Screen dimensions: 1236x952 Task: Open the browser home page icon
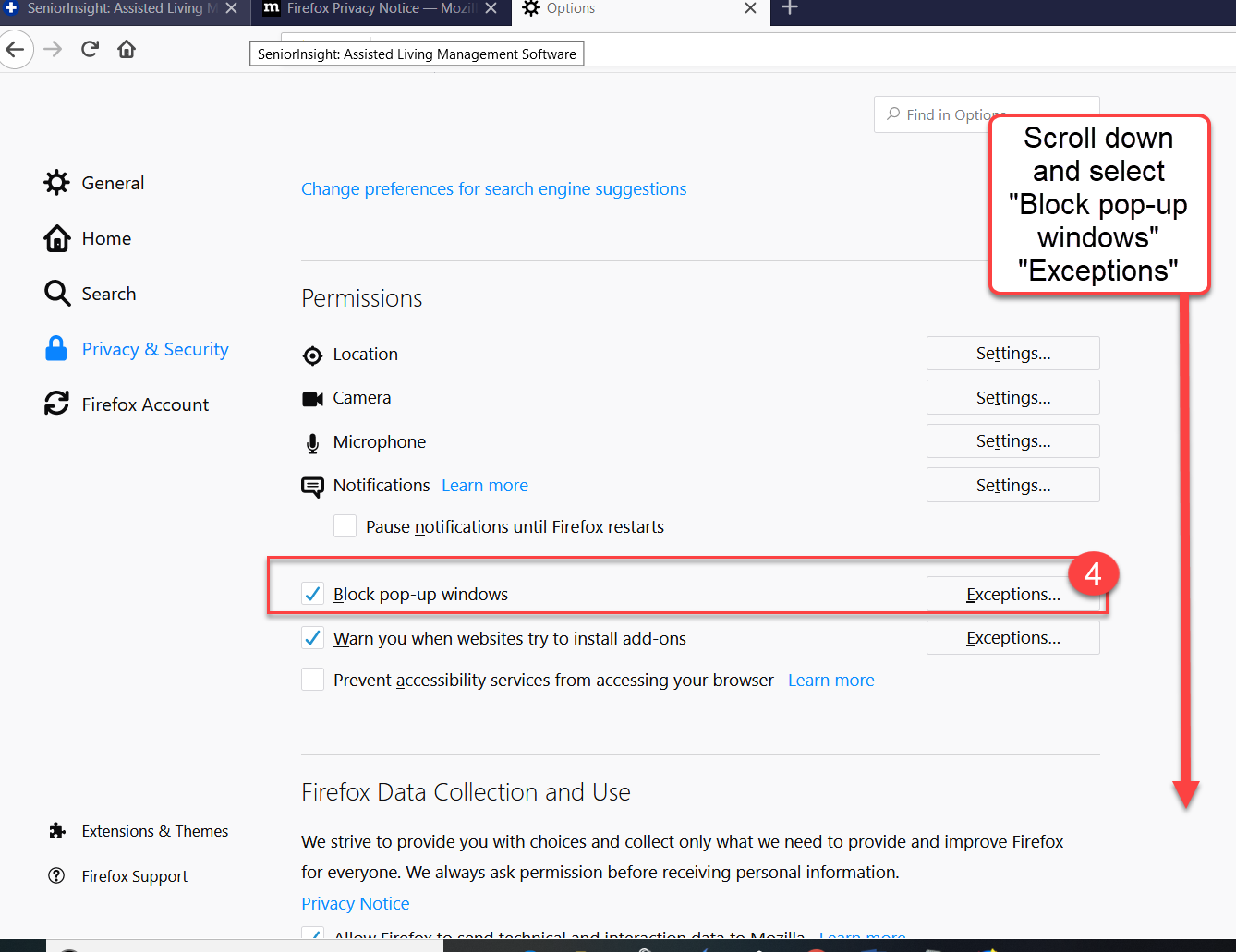click(127, 49)
